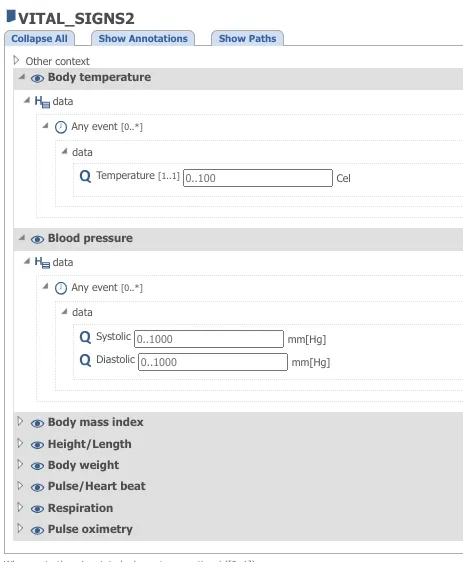The image size is (463, 562).
Task: Toggle the eye icon for Pulse oximetry
Action: [37, 530]
